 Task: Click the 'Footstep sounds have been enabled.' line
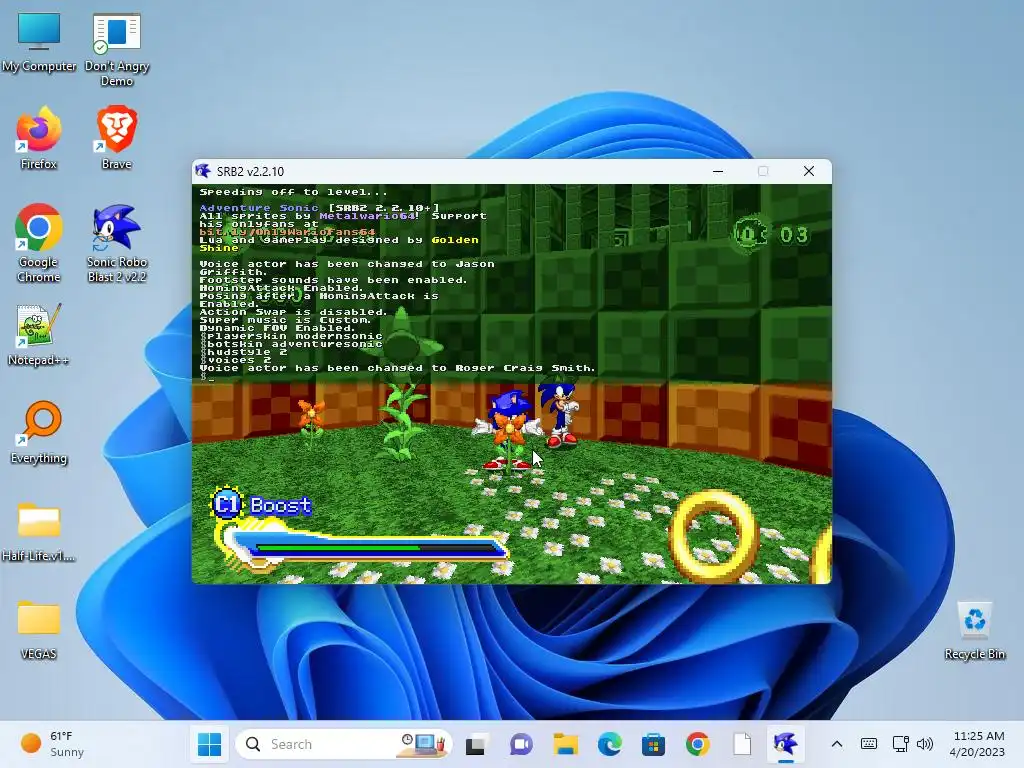(333, 280)
